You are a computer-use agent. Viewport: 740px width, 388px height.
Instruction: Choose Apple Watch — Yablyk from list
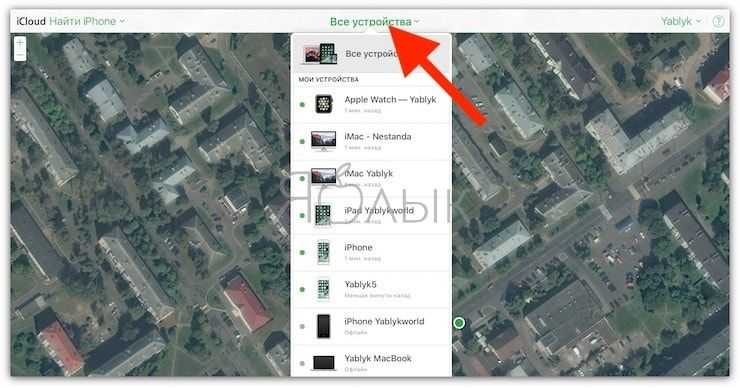[x=371, y=104]
